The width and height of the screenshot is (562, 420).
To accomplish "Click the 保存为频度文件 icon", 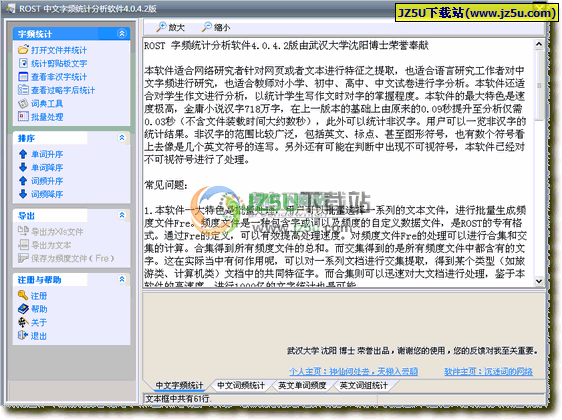I will pyautogui.click(x=23, y=258).
